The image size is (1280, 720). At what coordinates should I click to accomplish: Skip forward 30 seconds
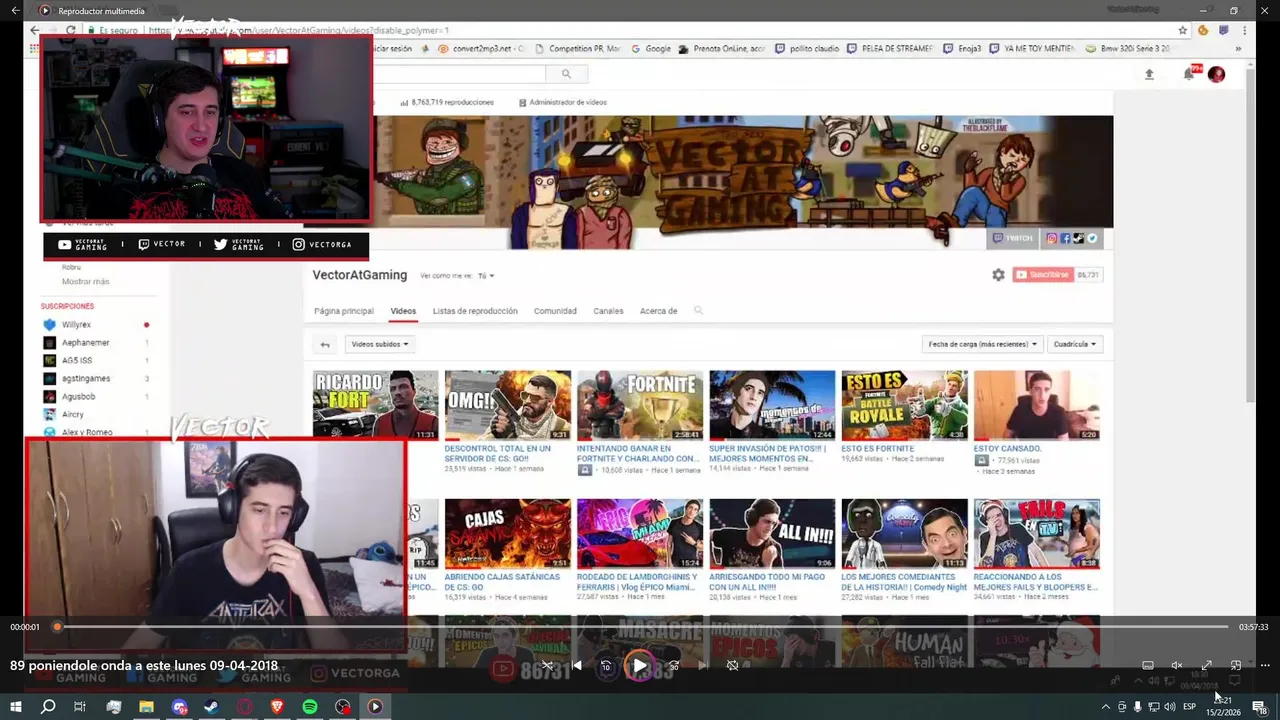pyautogui.click(x=674, y=665)
